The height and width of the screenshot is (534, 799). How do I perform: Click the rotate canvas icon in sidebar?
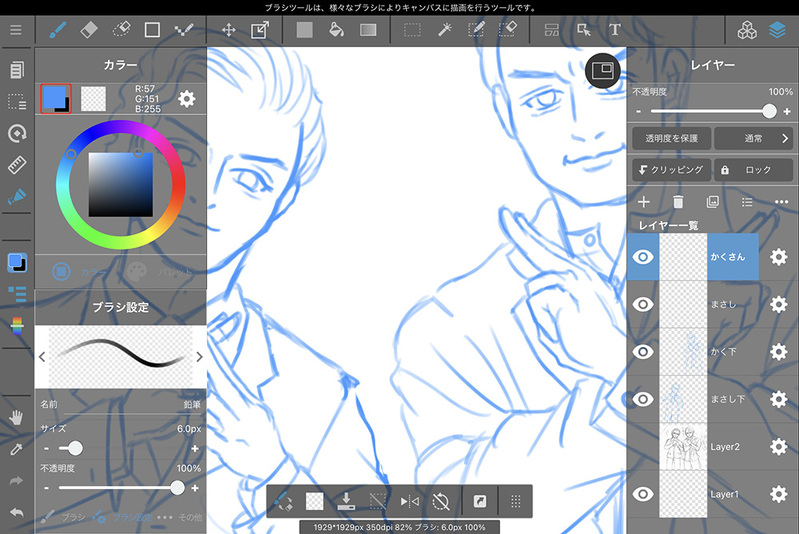click(x=17, y=134)
